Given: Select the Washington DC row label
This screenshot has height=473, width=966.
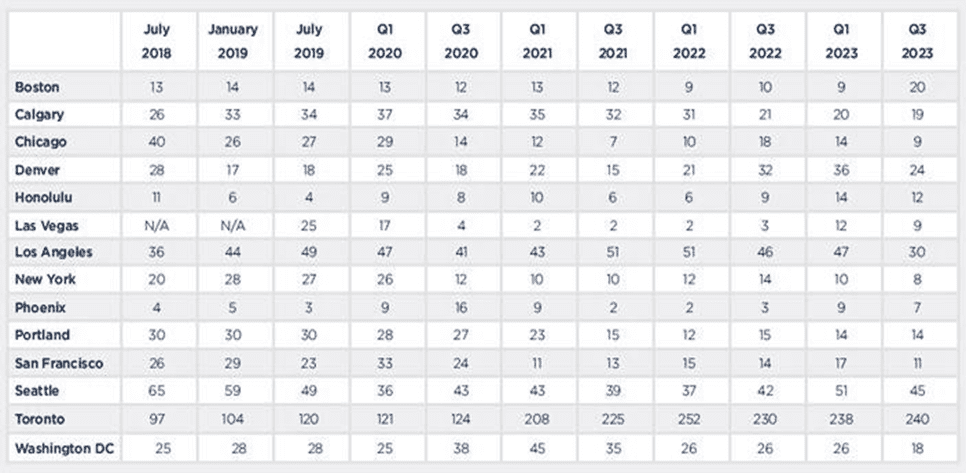Looking at the screenshot, I should point(64,448).
